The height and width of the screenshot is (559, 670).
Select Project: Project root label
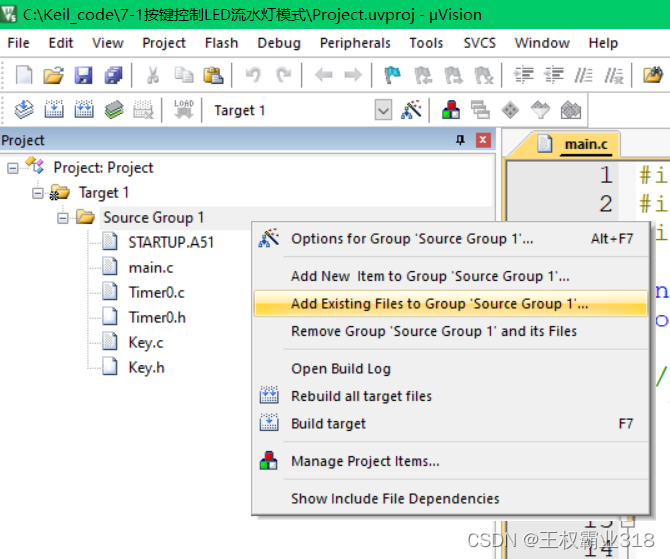click(x=103, y=168)
